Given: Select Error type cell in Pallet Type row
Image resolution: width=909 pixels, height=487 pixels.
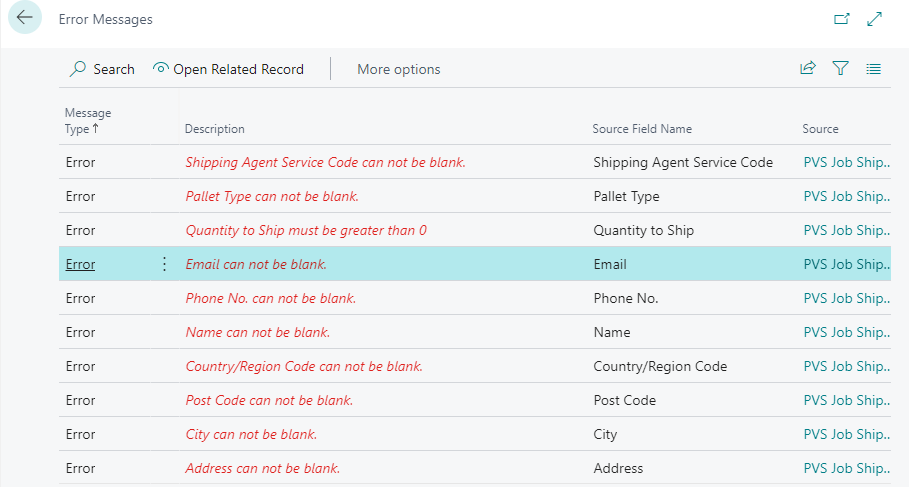Looking at the screenshot, I should point(80,197).
